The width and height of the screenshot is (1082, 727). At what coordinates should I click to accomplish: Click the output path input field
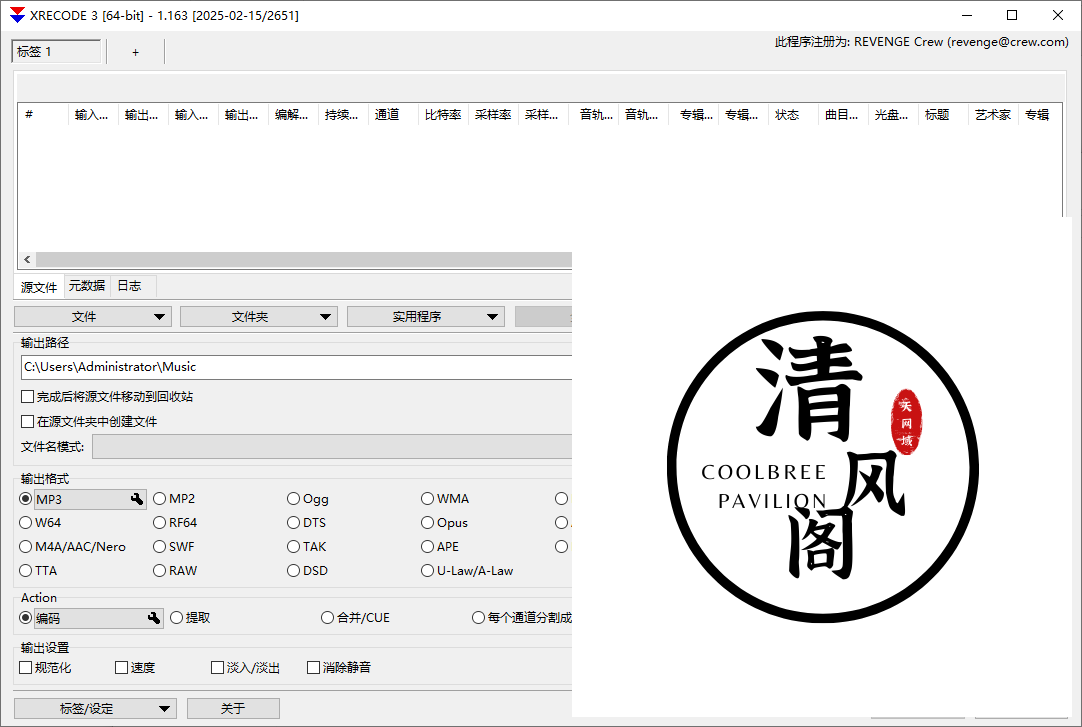(x=297, y=367)
